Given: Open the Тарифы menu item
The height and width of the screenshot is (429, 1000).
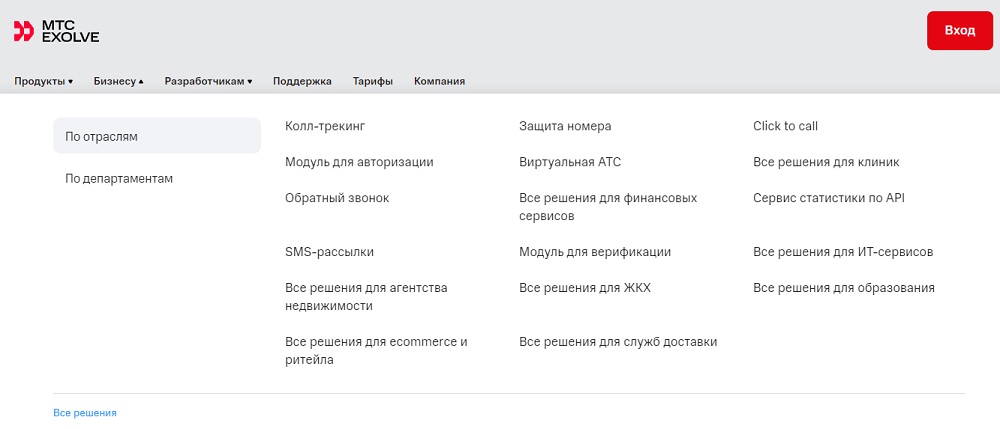Looking at the screenshot, I should (x=372, y=82).
